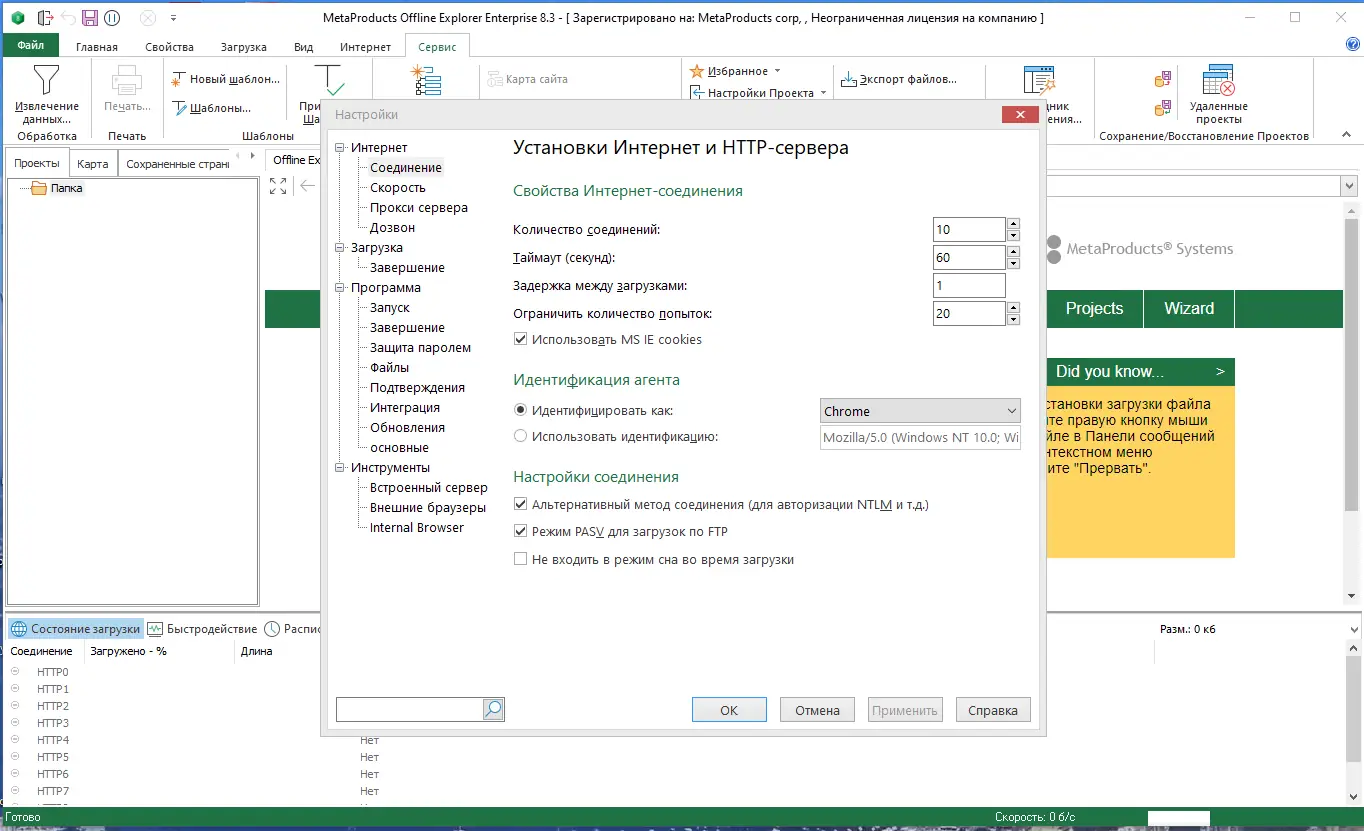
Task: Switch to the Карта left panel tab
Action: coord(93,163)
